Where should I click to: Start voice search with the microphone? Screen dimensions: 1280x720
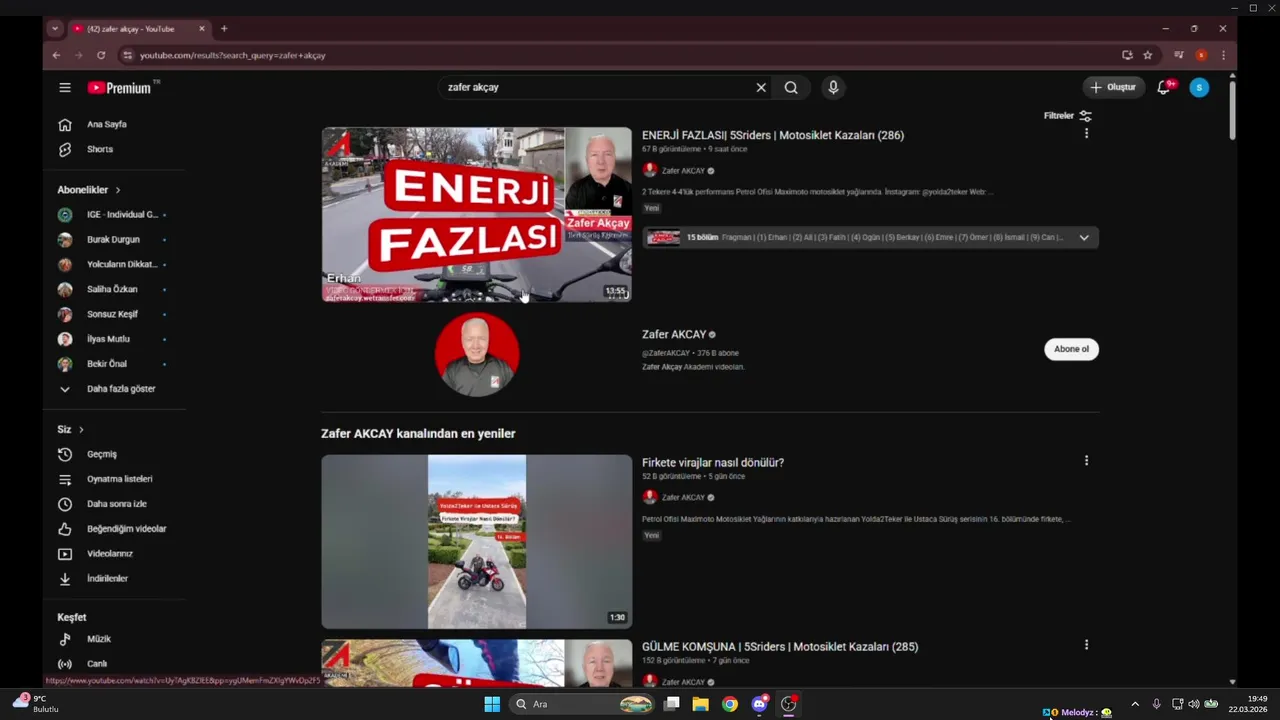tap(833, 88)
